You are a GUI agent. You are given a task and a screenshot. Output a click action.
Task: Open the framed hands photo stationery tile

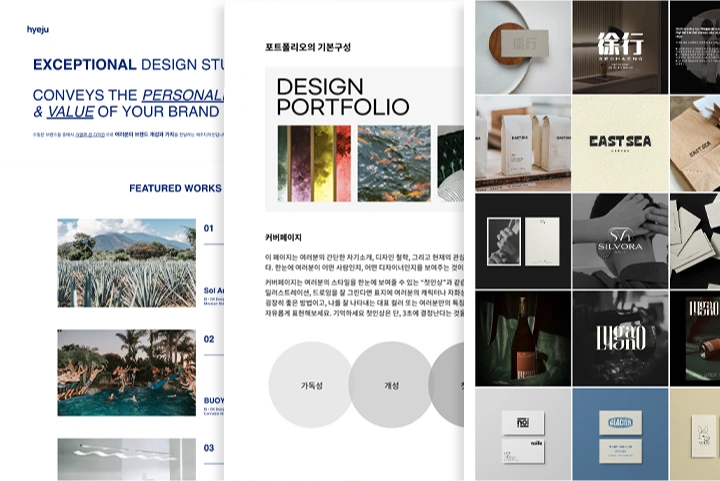point(523,241)
